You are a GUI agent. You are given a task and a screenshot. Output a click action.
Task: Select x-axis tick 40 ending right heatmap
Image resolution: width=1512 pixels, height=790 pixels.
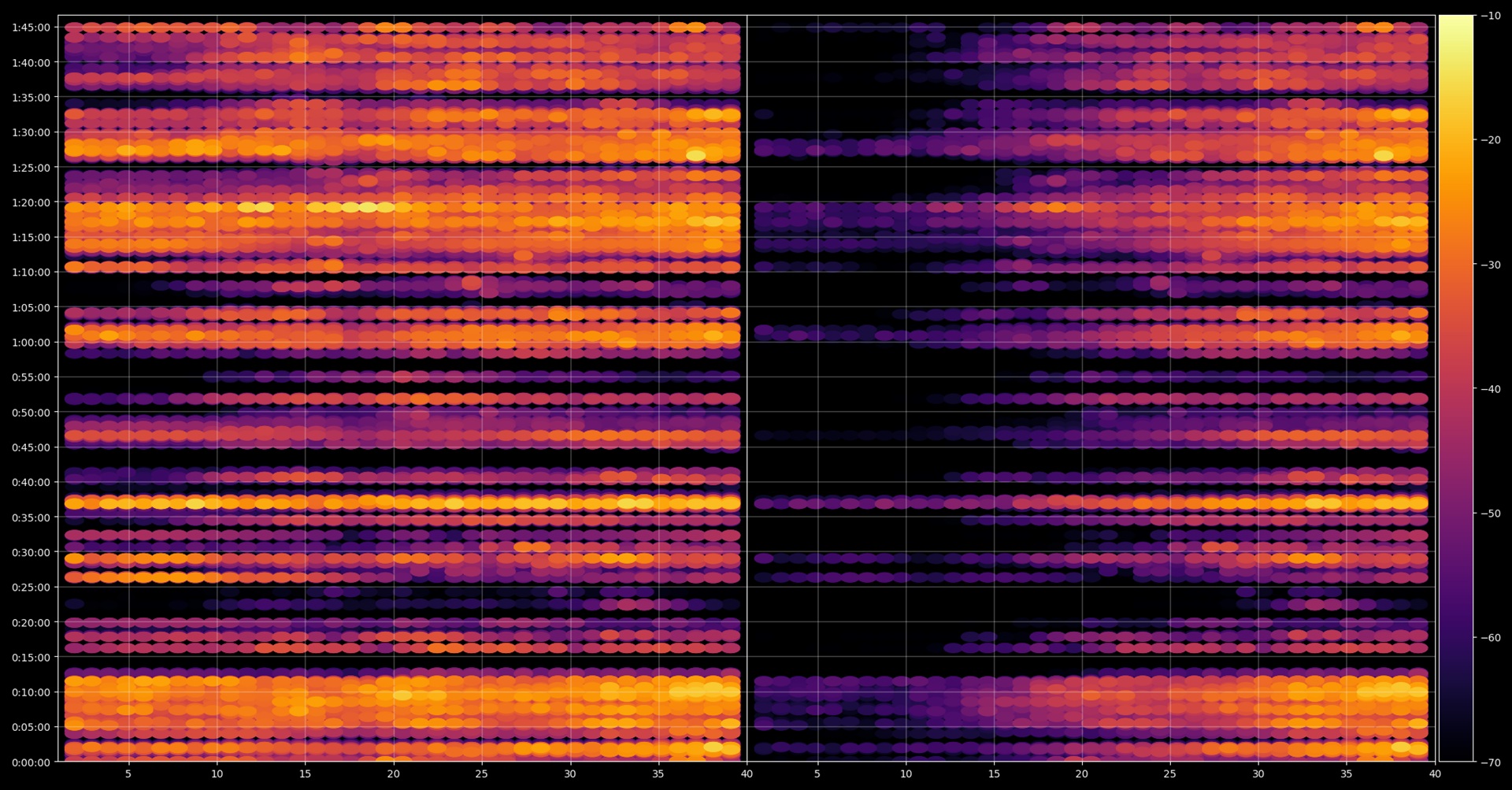(x=1435, y=774)
